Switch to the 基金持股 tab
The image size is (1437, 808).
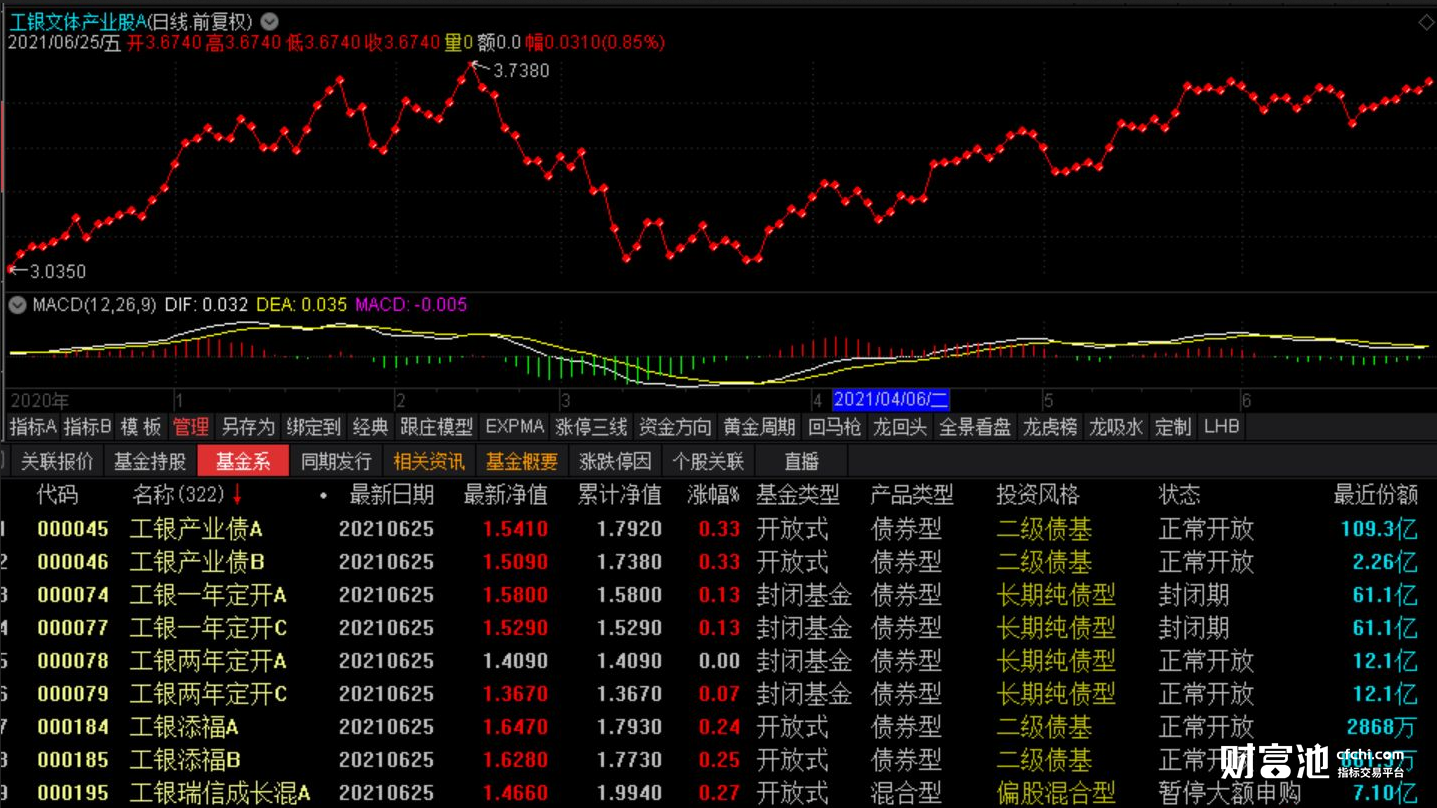pyautogui.click(x=150, y=461)
